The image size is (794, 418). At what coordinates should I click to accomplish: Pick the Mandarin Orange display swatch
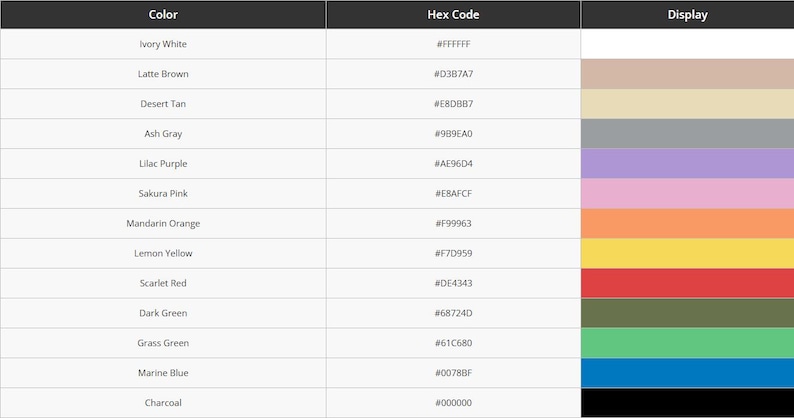point(688,223)
